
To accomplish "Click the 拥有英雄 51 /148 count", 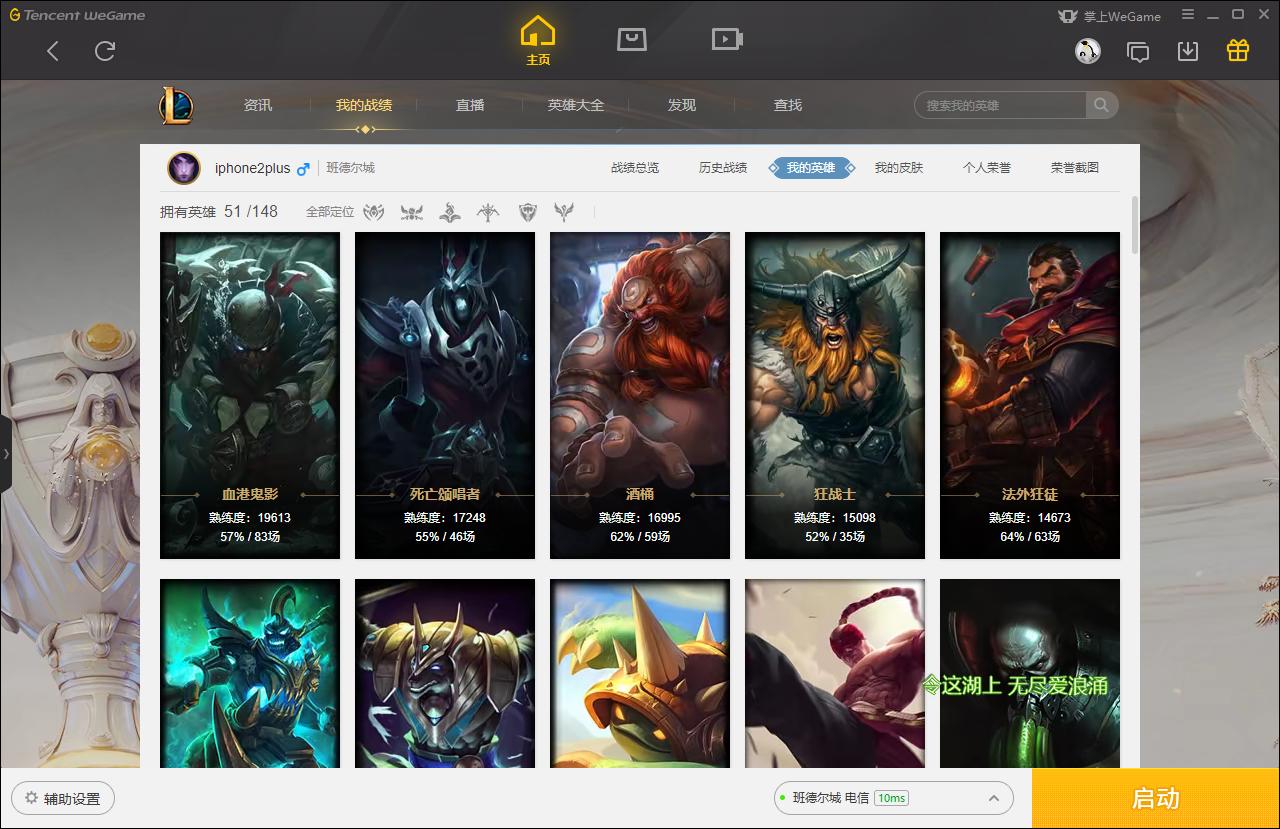I will [219, 212].
